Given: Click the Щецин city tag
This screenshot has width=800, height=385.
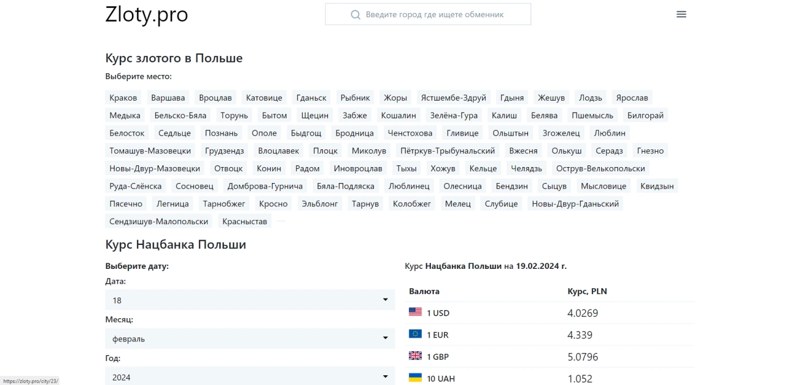Looking at the screenshot, I should (x=315, y=115).
